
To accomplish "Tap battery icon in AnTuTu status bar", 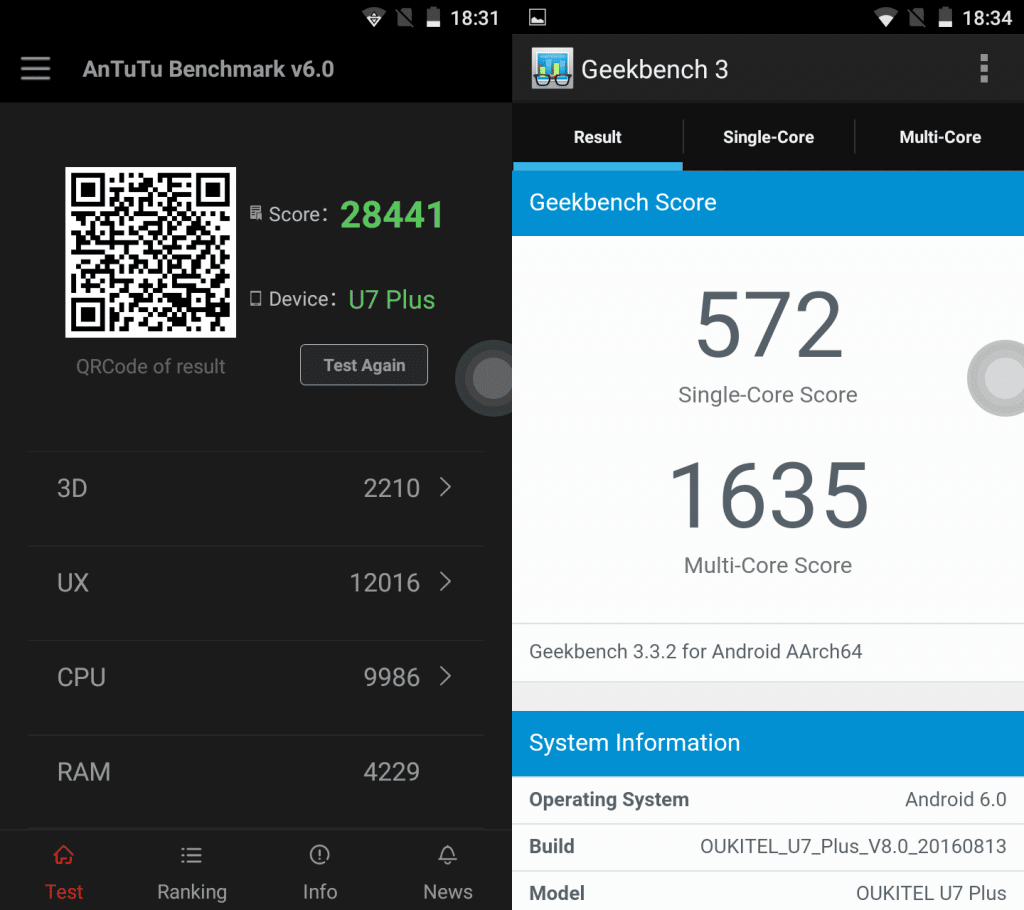I will (x=433, y=18).
